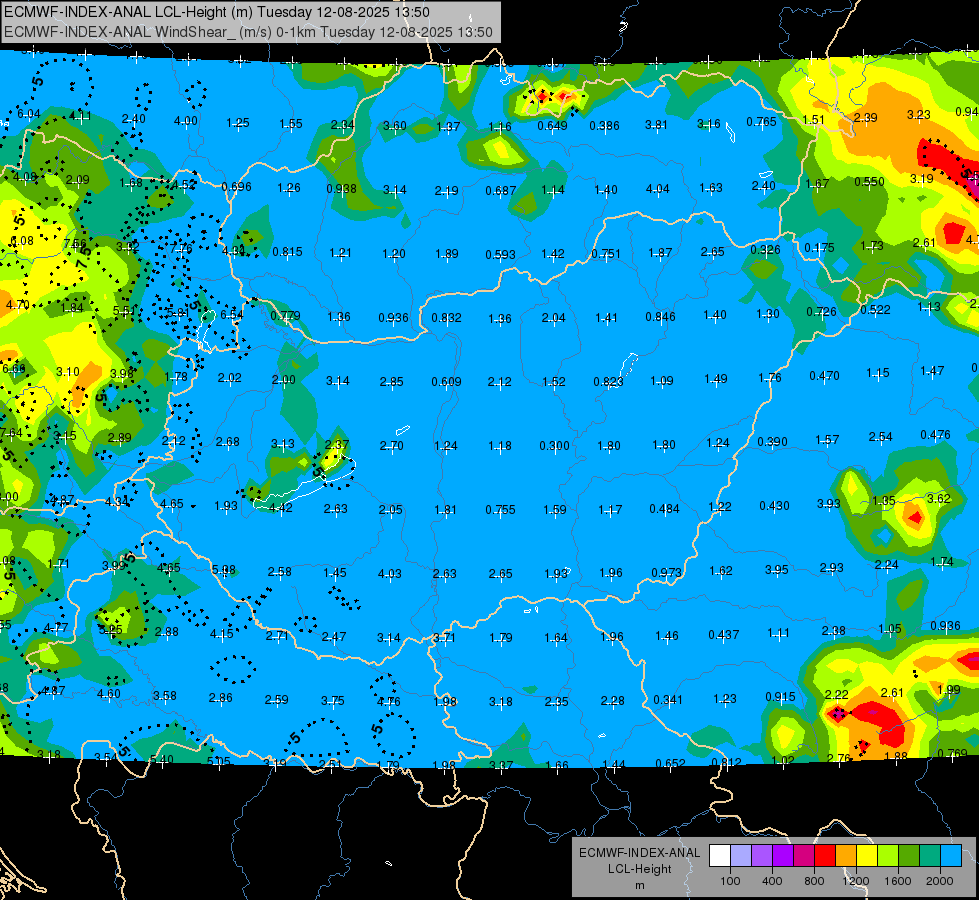Click the legend scale value 2000

pyautogui.click(x=940, y=881)
